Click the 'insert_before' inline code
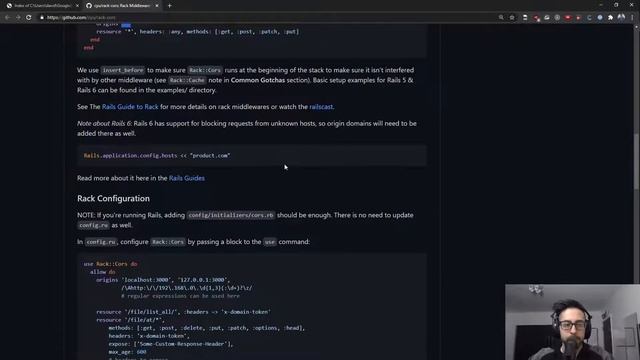This screenshot has height=360, width=640. pyautogui.click(x=123, y=70)
